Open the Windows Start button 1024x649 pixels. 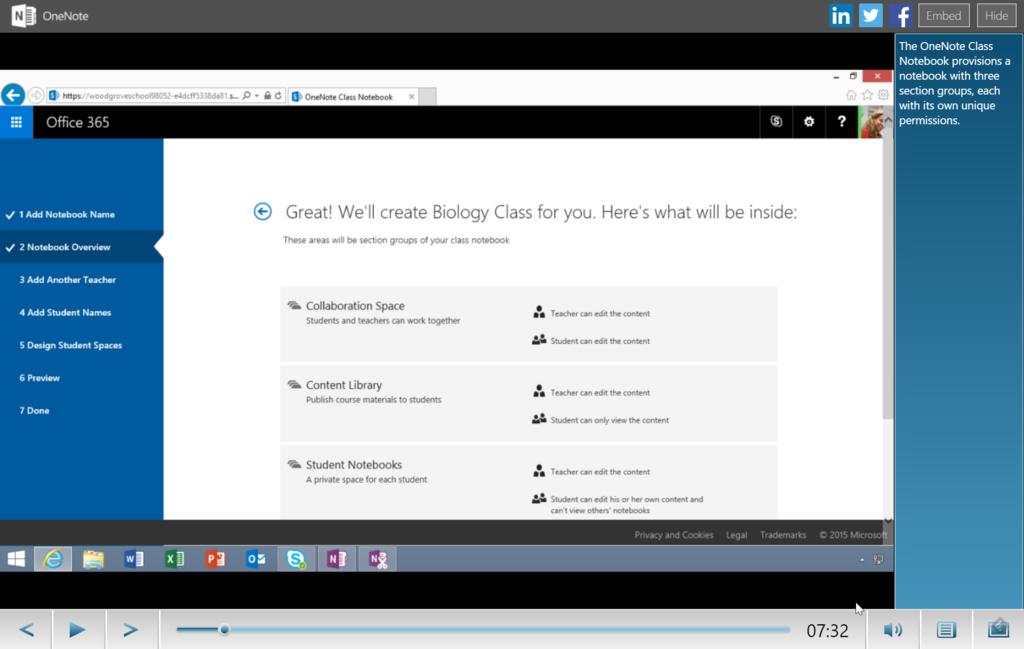(16, 559)
